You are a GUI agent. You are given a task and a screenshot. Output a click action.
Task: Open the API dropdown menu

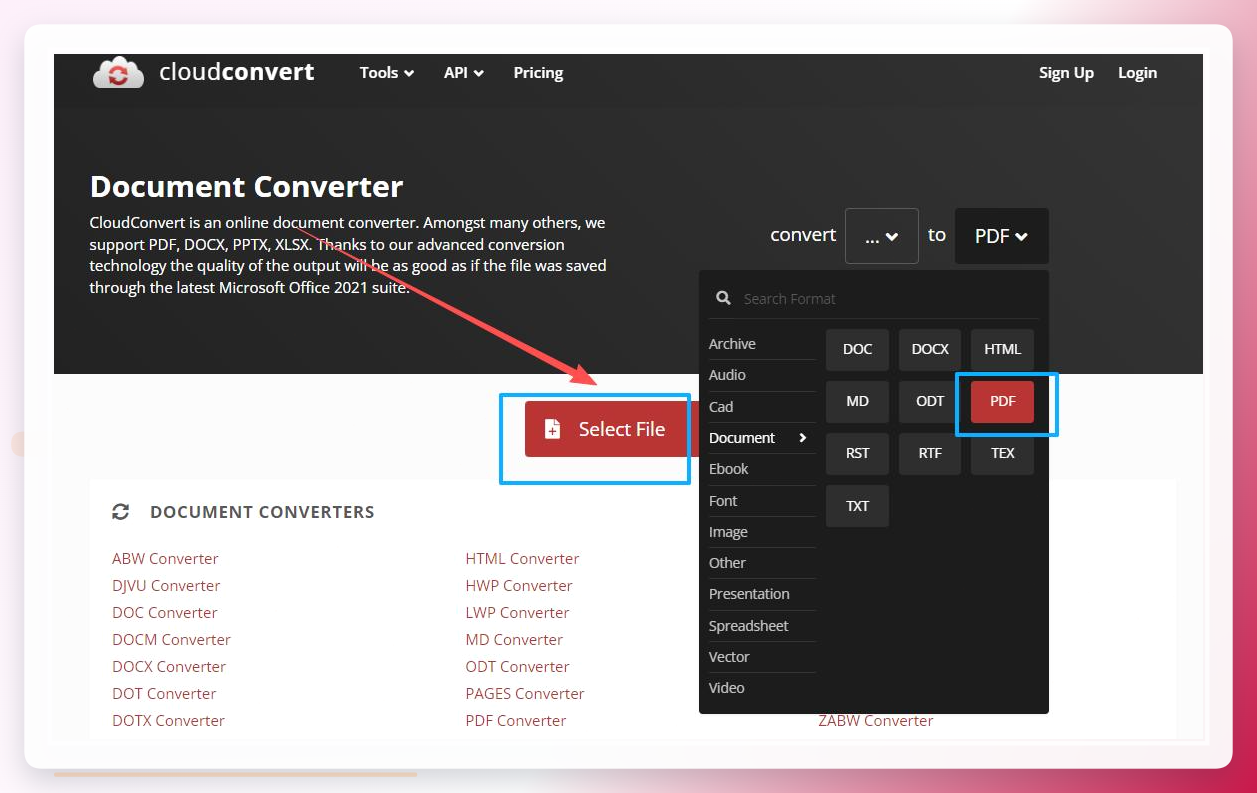click(x=464, y=73)
